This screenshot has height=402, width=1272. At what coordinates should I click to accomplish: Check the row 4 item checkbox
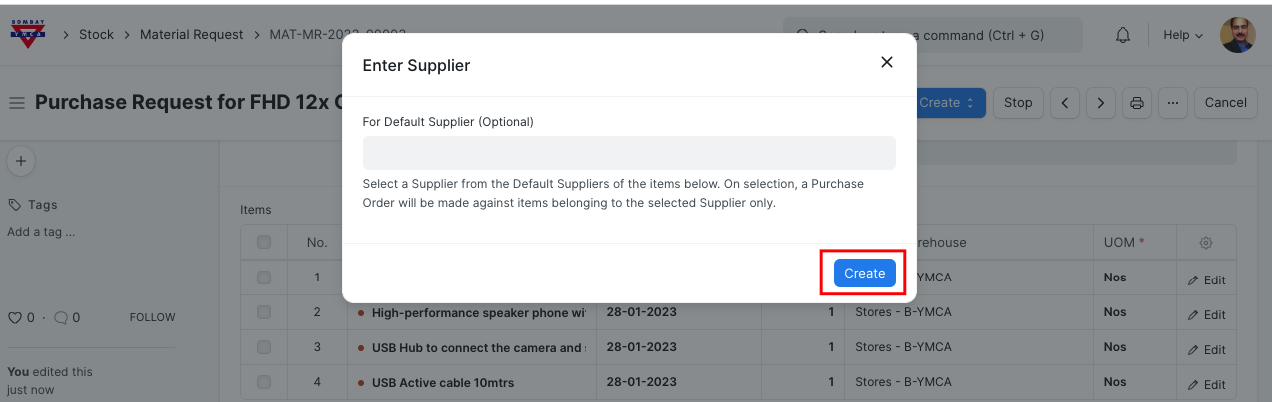point(264,382)
